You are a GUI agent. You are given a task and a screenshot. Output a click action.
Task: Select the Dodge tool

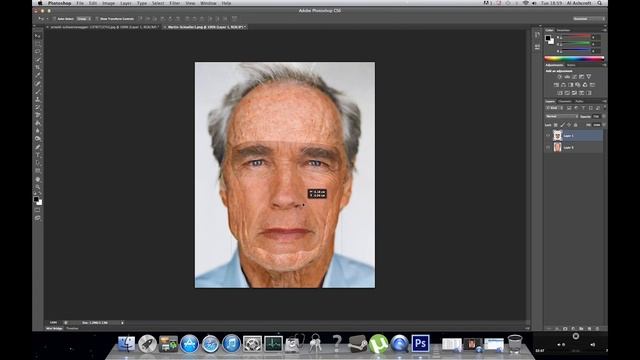point(38,139)
